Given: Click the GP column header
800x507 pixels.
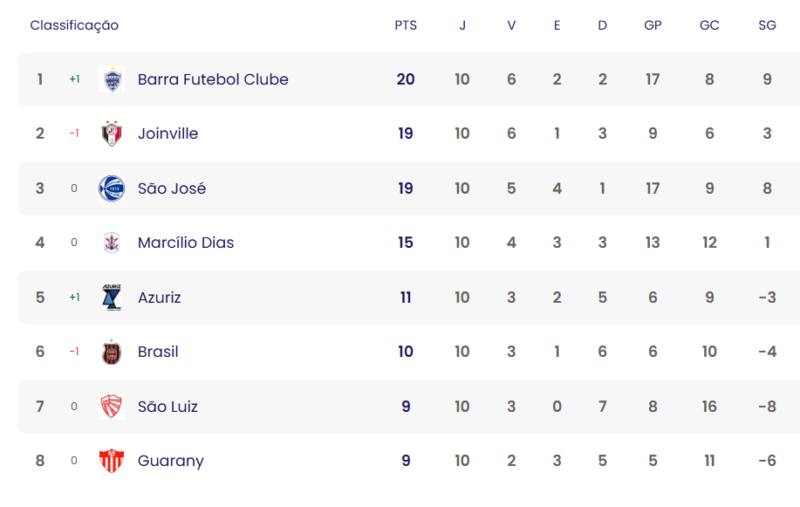Looking at the screenshot, I should (653, 26).
